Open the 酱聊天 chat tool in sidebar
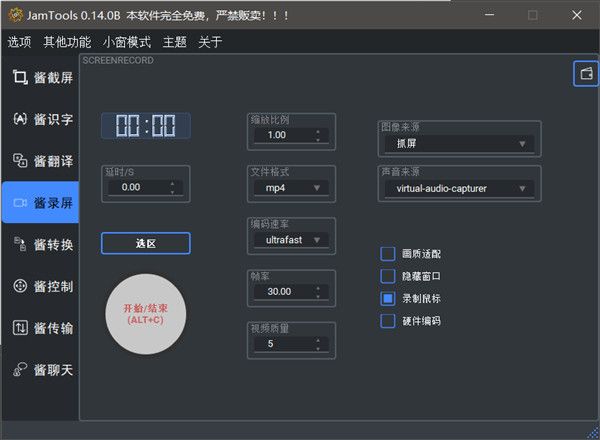The height and width of the screenshot is (440, 600). [40, 370]
